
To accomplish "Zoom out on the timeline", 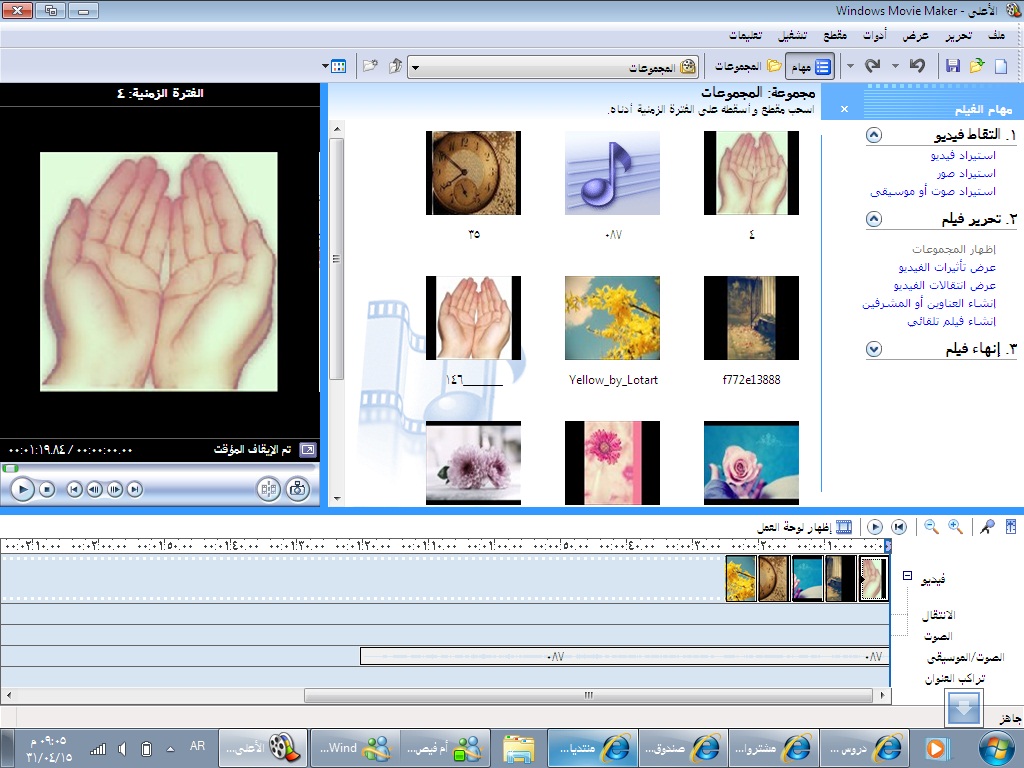I will click(931, 526).
